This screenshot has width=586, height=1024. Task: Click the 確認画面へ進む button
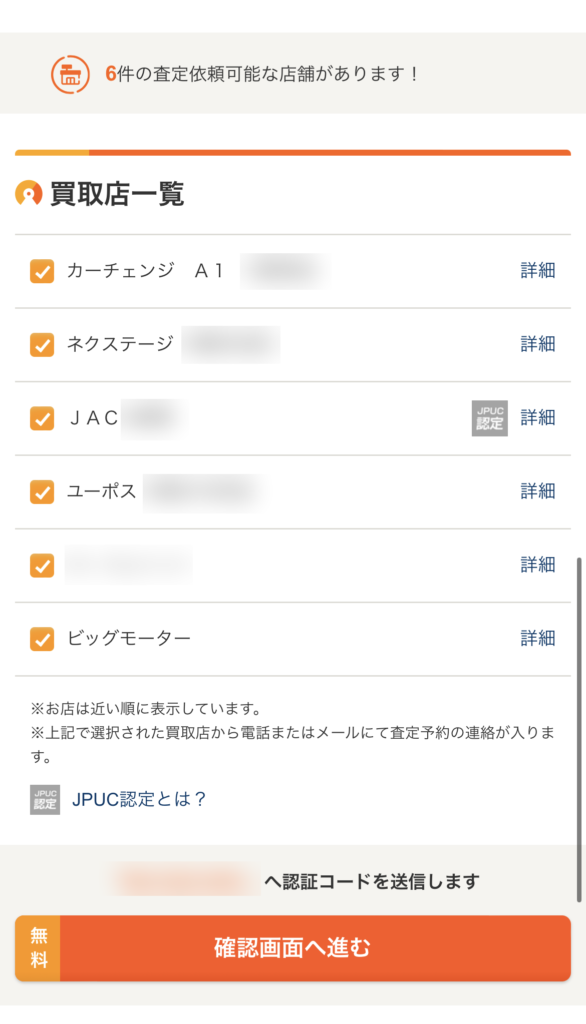[x=293, y=948]
